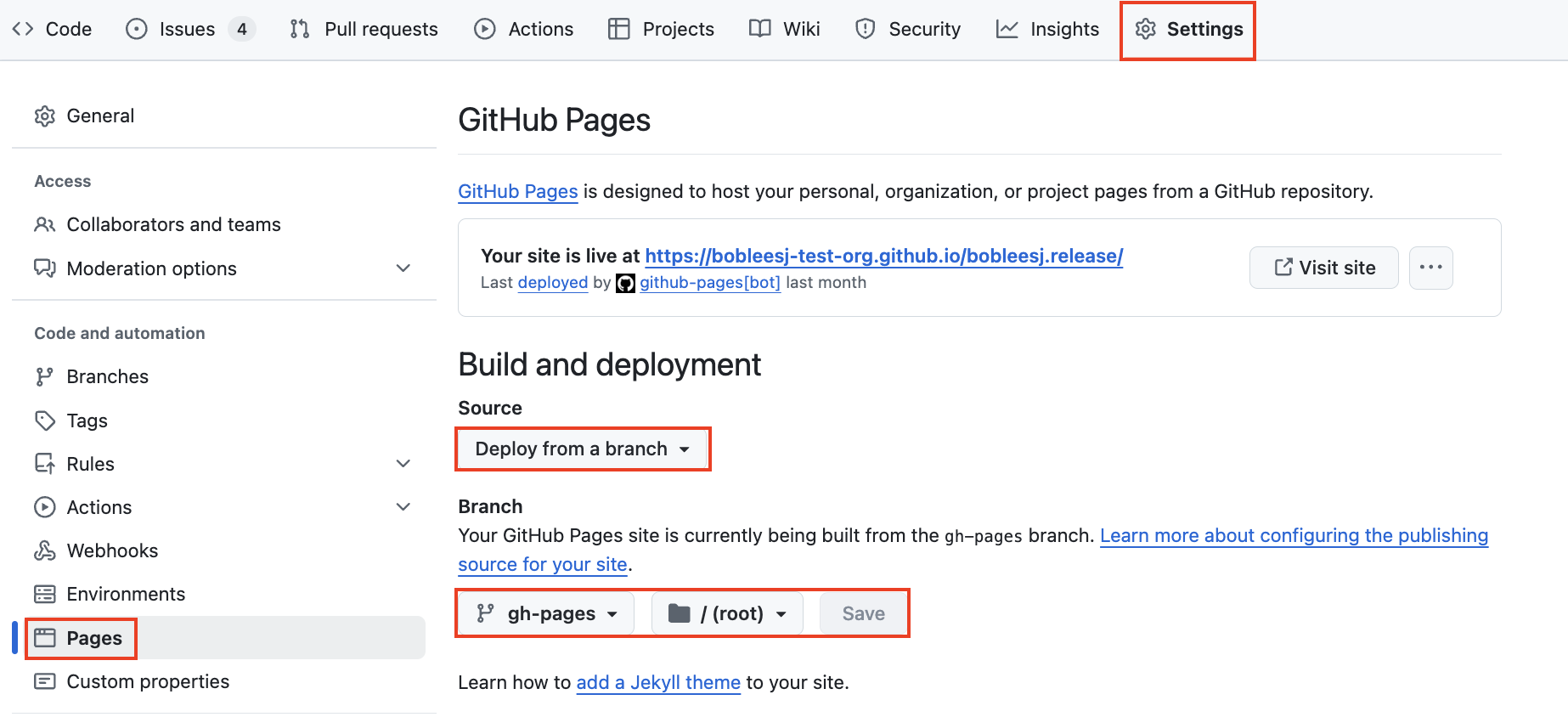
Task: Click the Settings gear icon in top nav
Action: click(1146, 29)
